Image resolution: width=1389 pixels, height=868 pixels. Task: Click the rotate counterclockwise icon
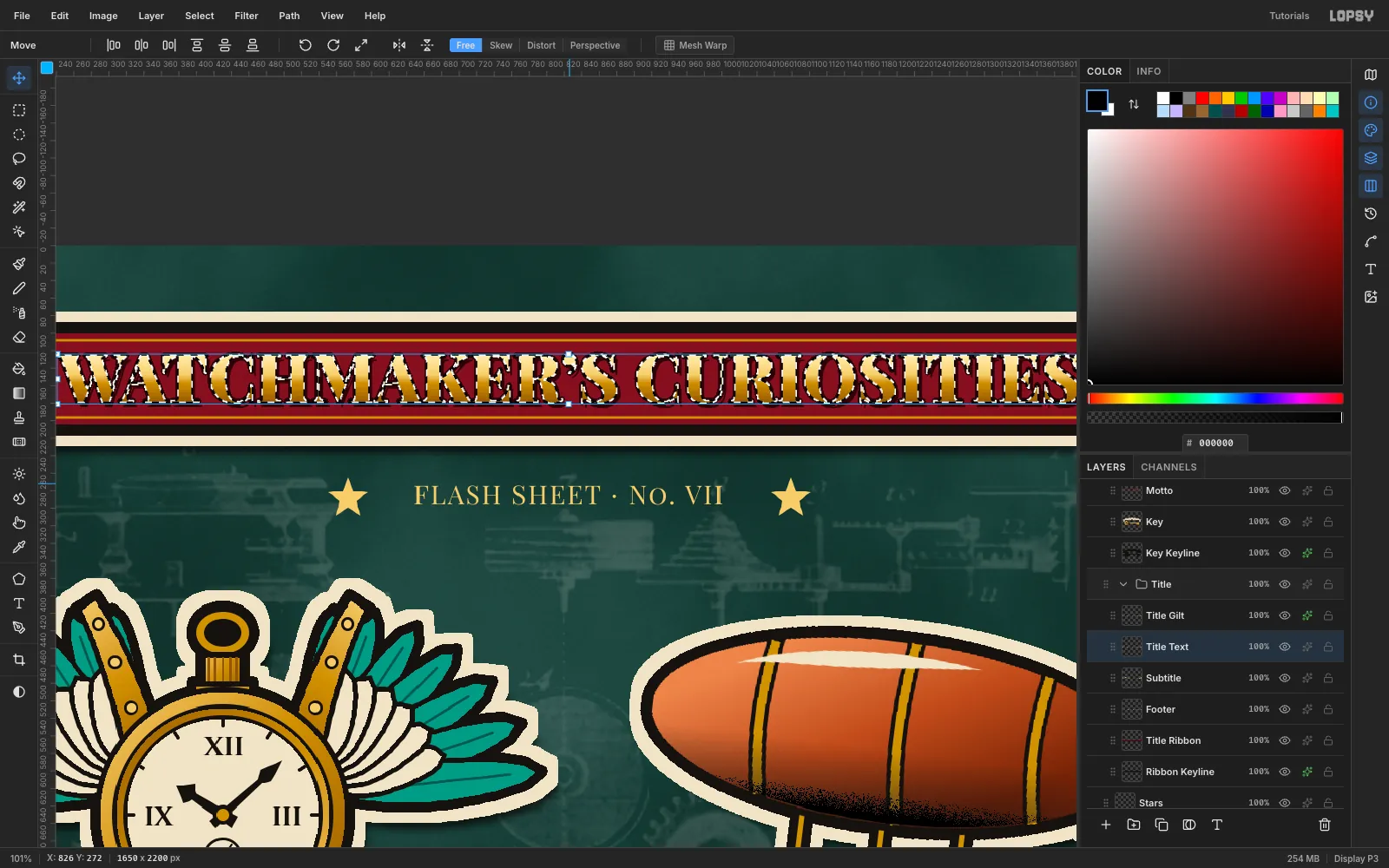click(306, 45)
